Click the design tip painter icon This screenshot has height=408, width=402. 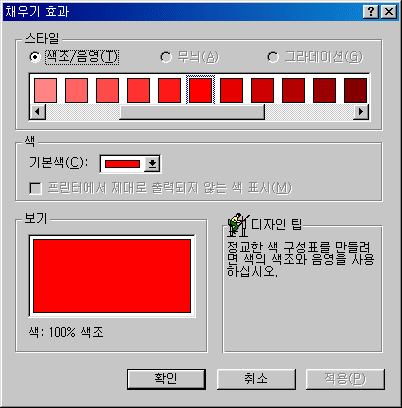[238, 224]
